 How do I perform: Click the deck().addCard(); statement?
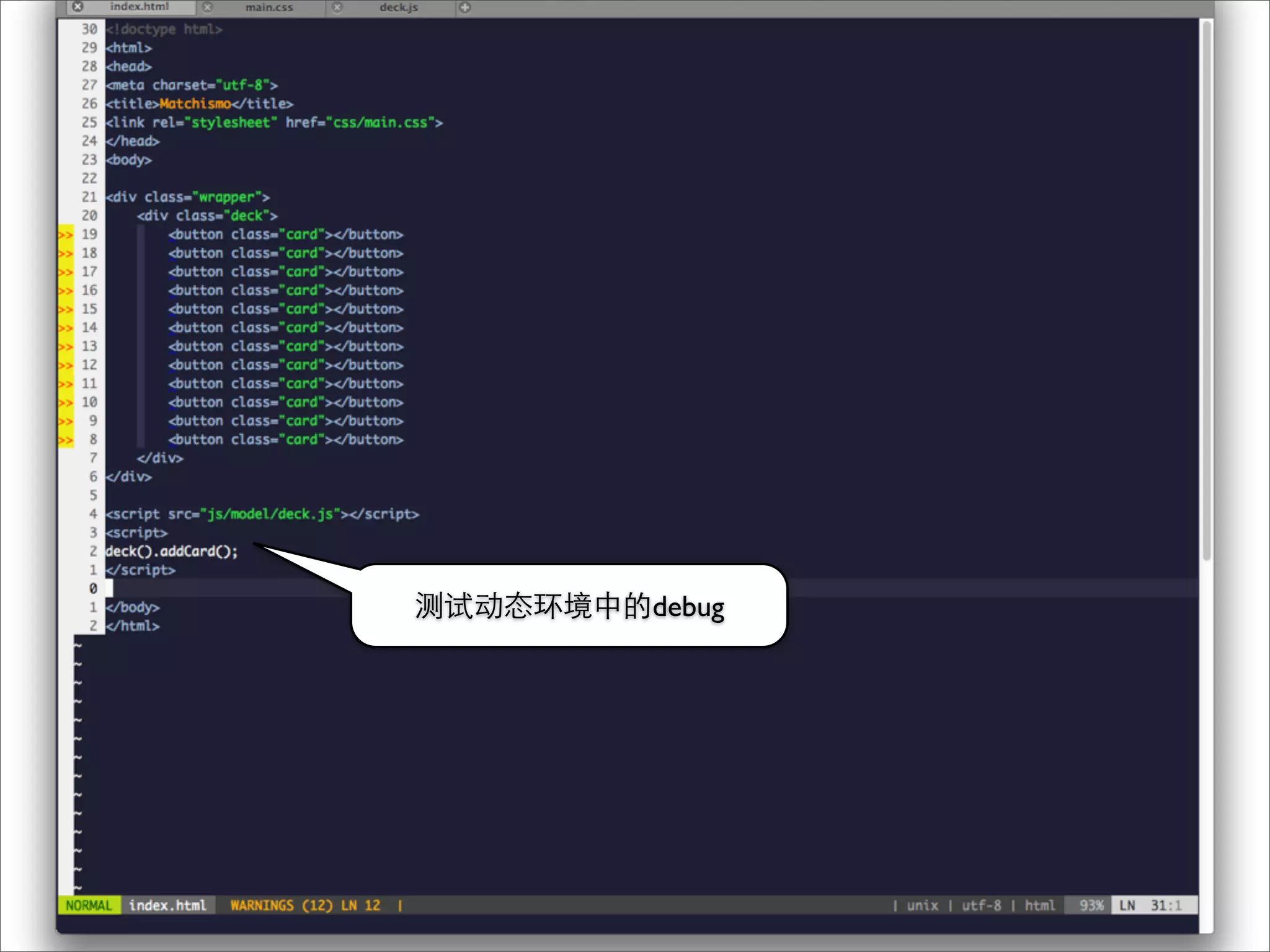pos(172,551)
